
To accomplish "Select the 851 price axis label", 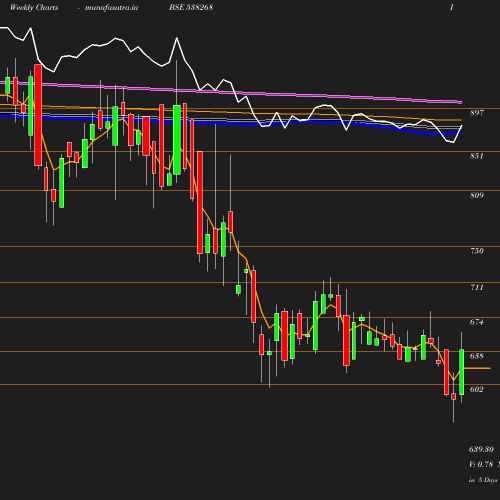I will point(477,156).
